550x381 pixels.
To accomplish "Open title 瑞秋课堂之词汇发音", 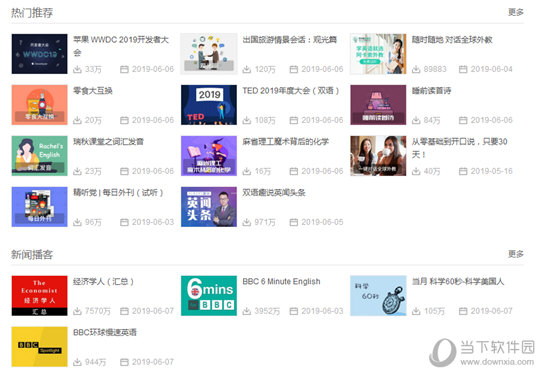I will point(108,141).
